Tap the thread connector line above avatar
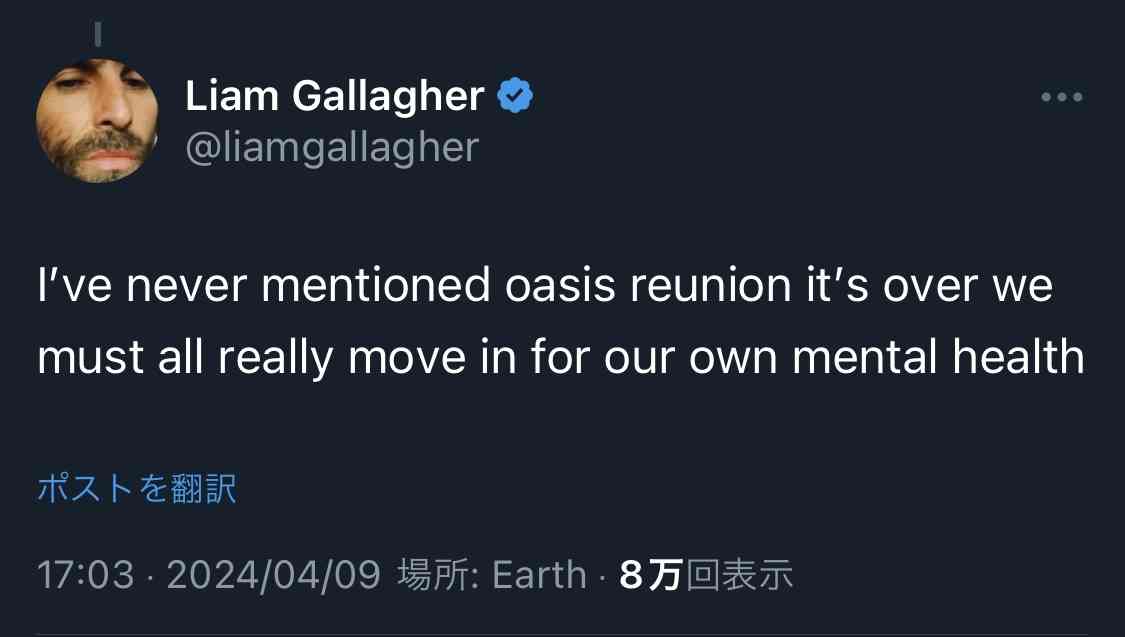This screenshot has height=637, width=1125. (98, 34)
